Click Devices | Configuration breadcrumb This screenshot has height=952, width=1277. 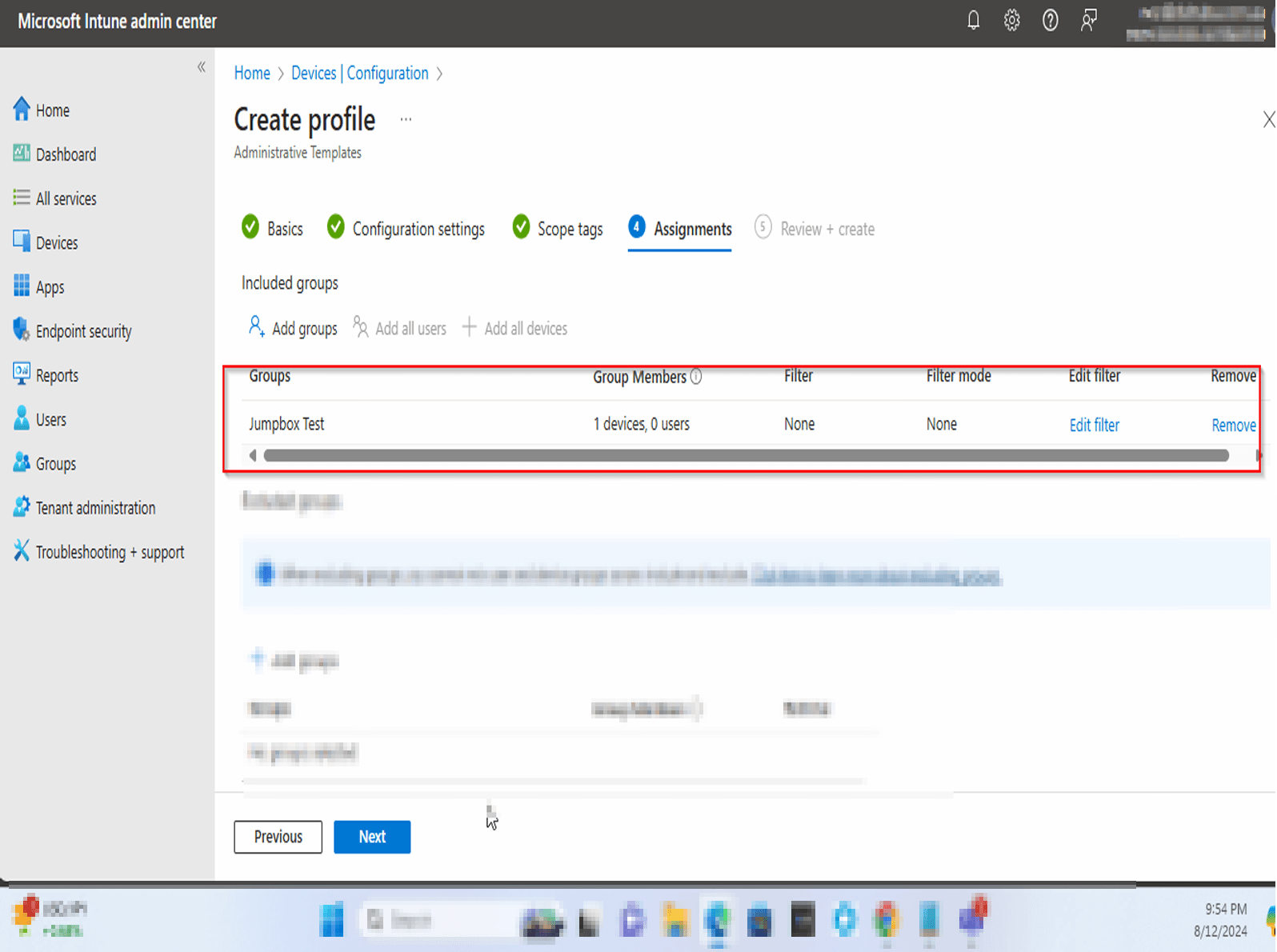[360, 73]
